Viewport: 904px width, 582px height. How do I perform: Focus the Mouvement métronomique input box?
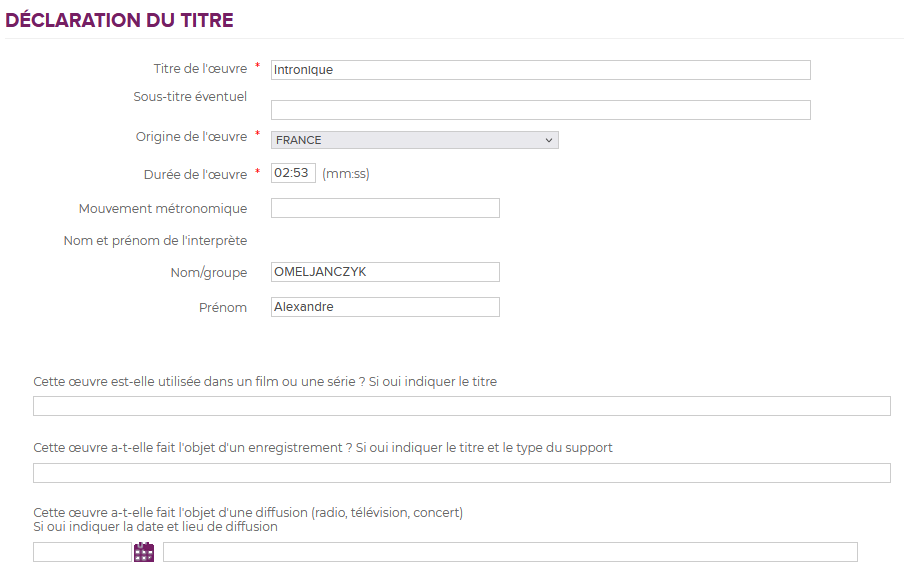(x=385, y=208)
